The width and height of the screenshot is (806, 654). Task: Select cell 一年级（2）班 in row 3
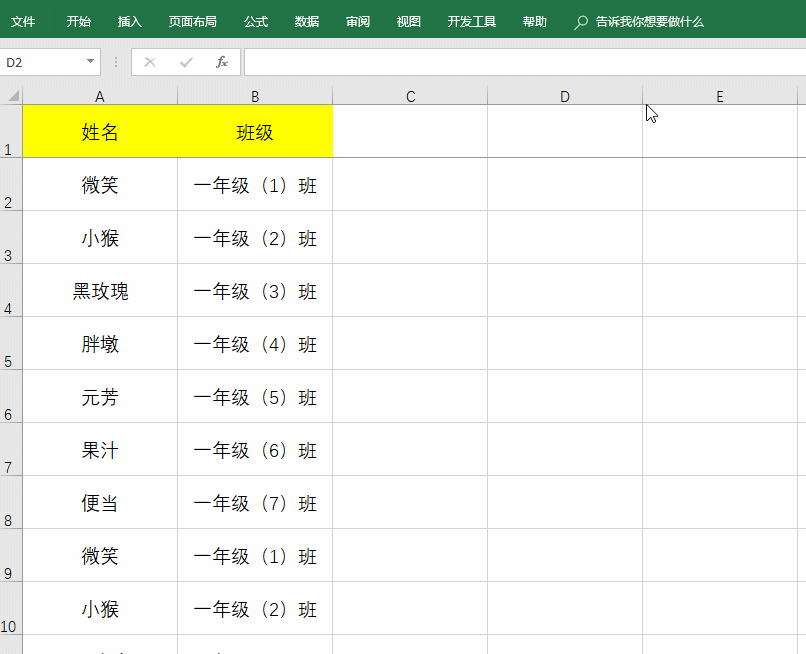tap(255, 237)
